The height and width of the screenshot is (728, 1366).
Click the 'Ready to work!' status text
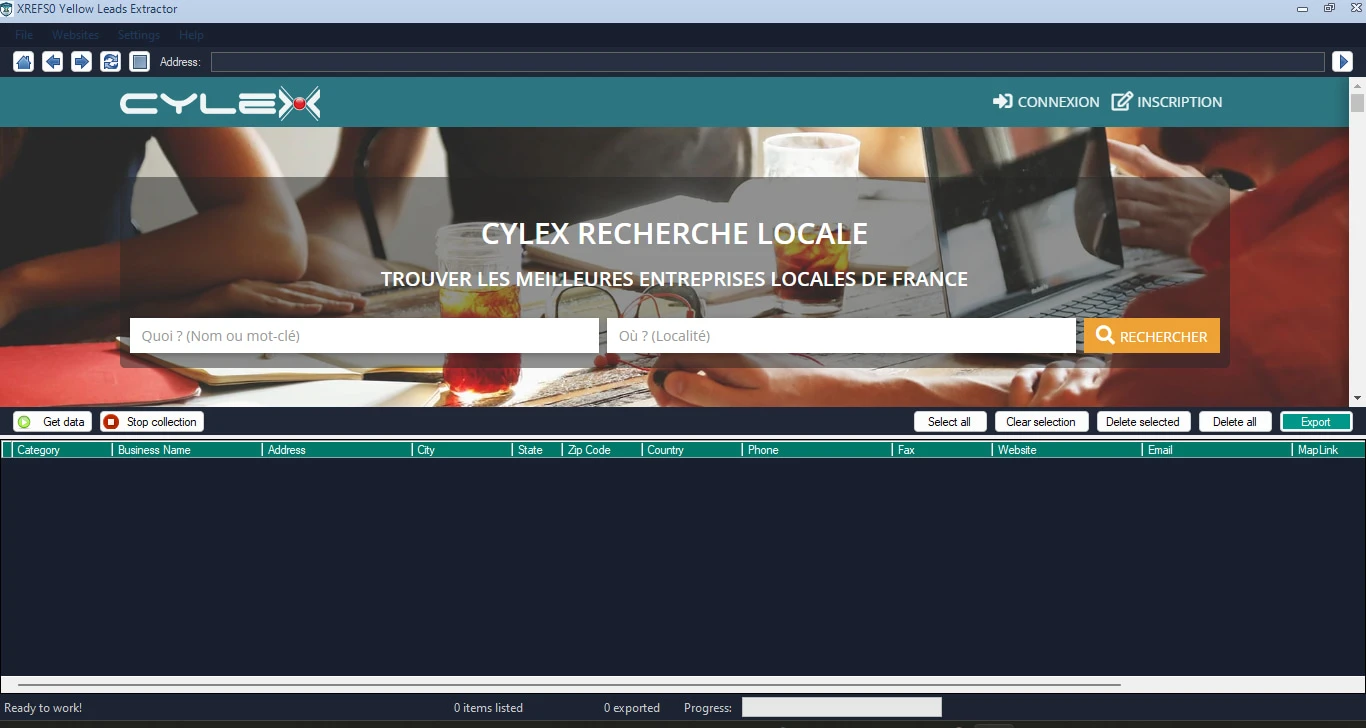click(x=43, y=708)
